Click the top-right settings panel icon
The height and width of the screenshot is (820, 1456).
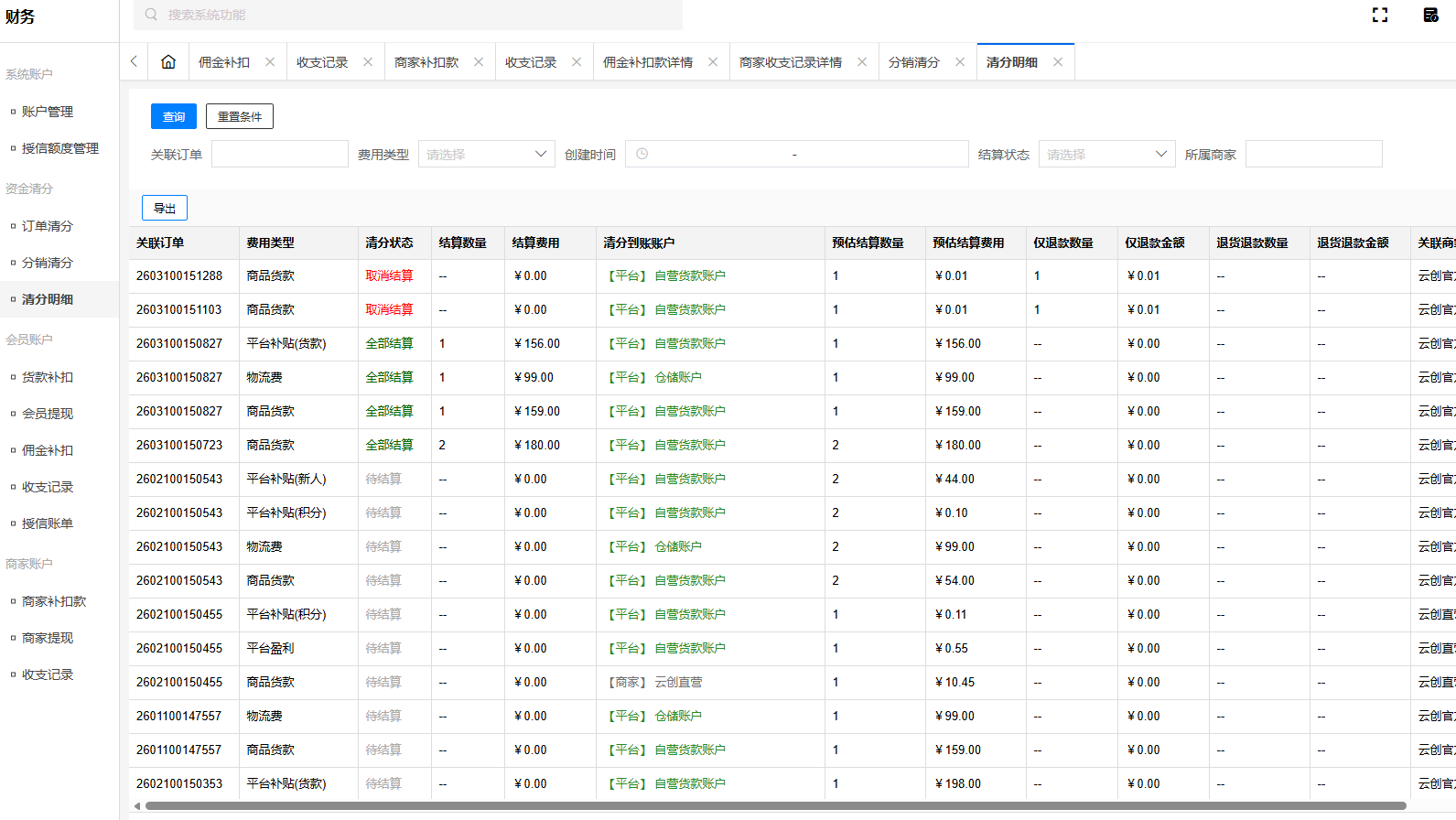(x=1430, y=15)
